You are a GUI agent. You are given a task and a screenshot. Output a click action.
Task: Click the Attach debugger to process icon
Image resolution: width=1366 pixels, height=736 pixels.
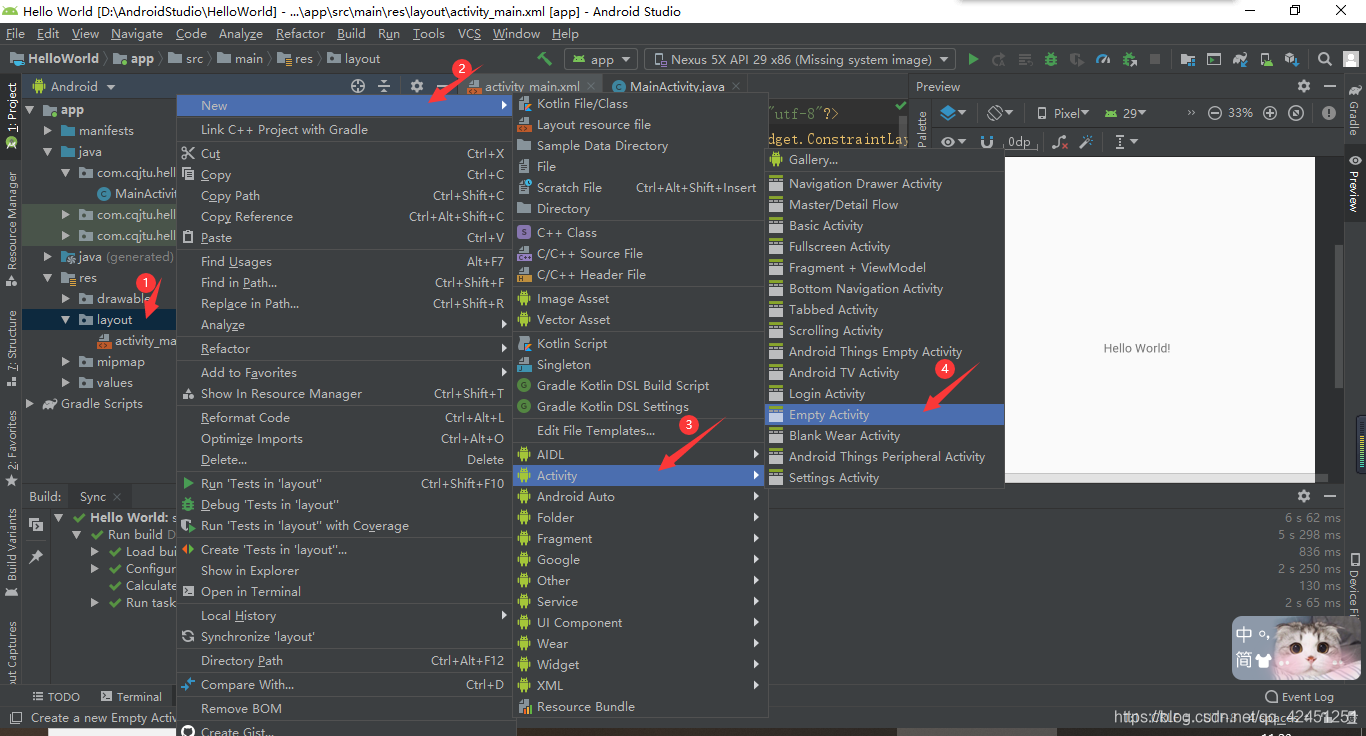(1130, 59)
